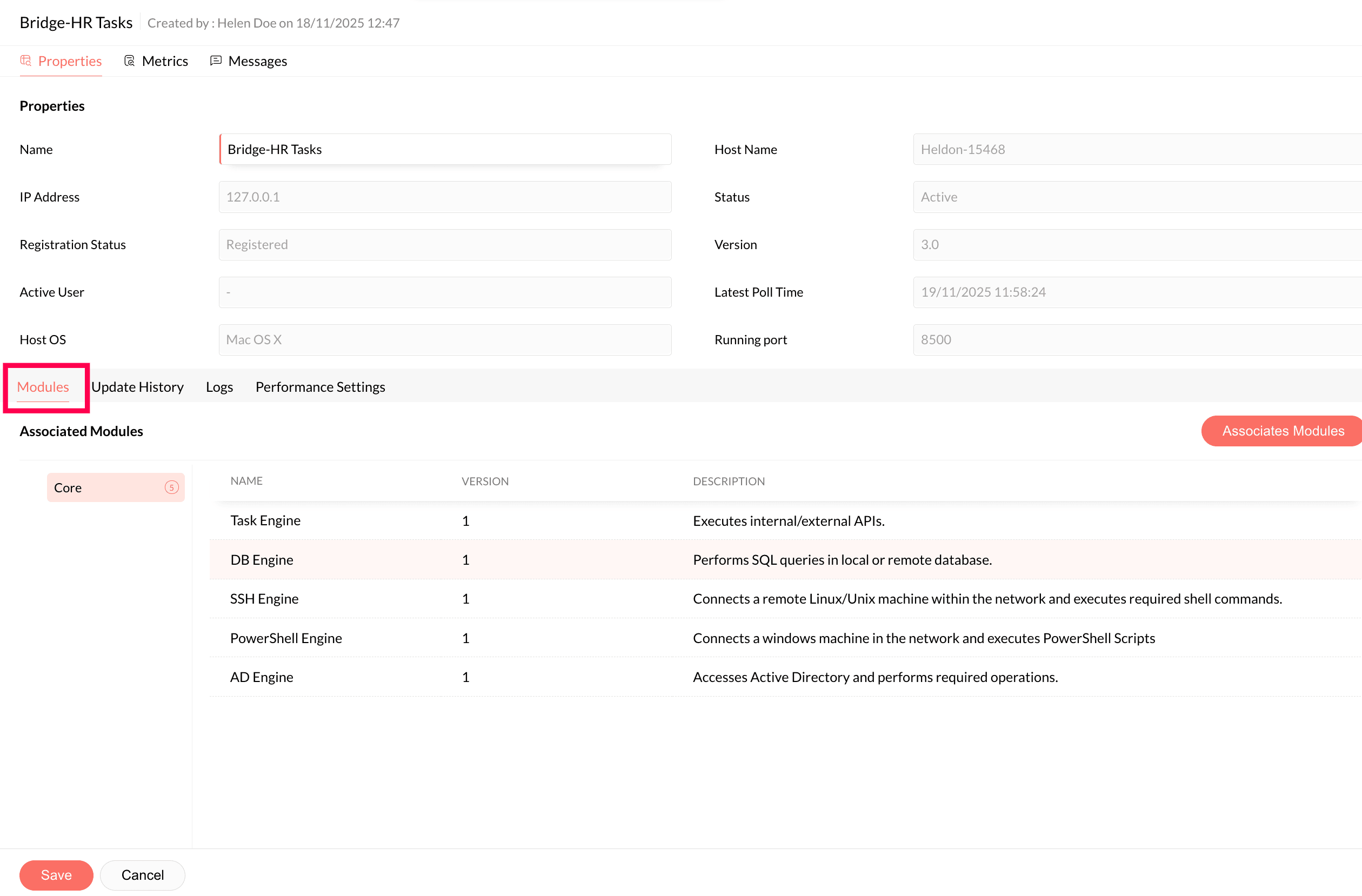Open the Performance Settings tab

(320, 387)
